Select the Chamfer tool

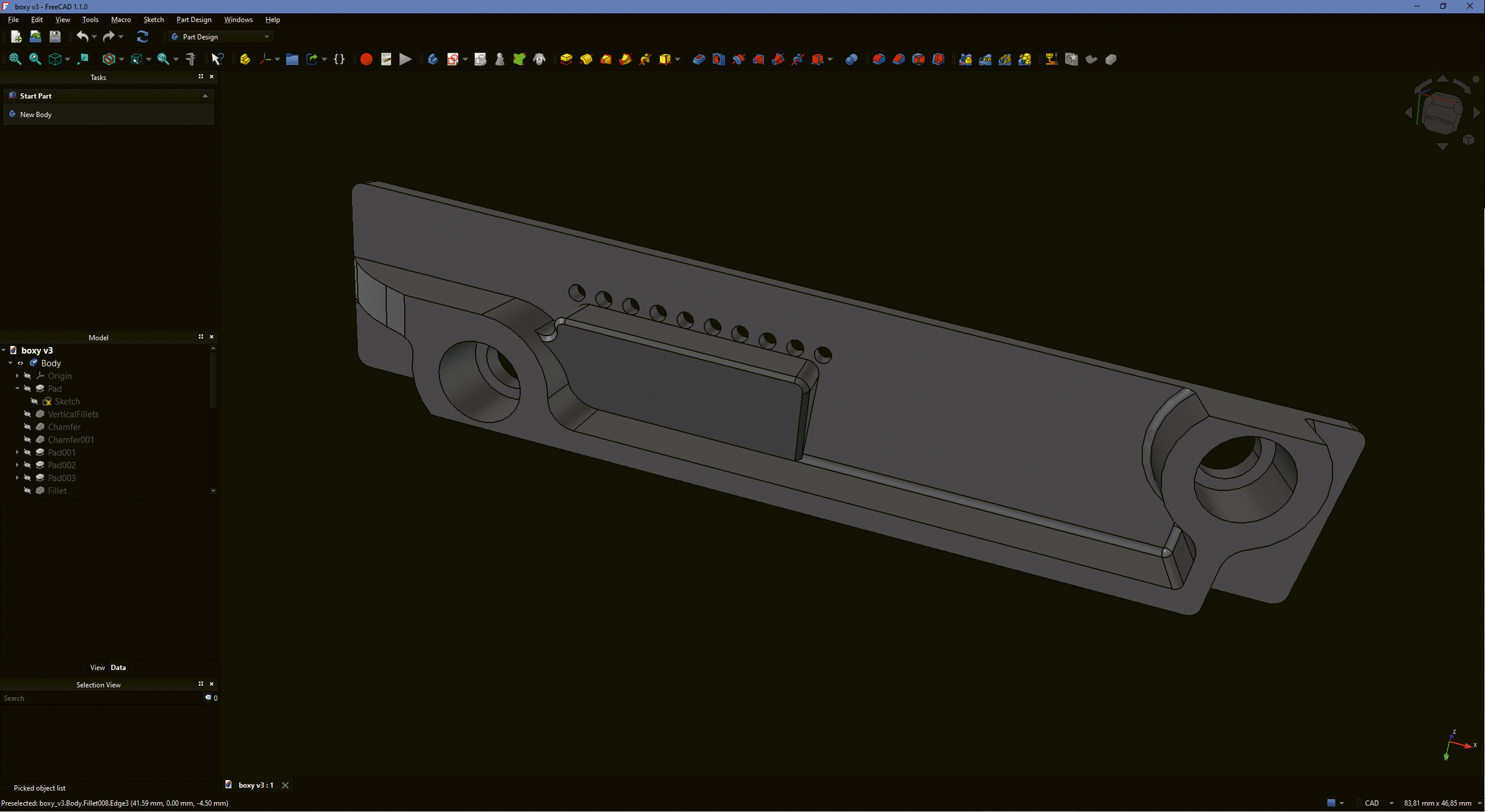[x=899, y=59]
